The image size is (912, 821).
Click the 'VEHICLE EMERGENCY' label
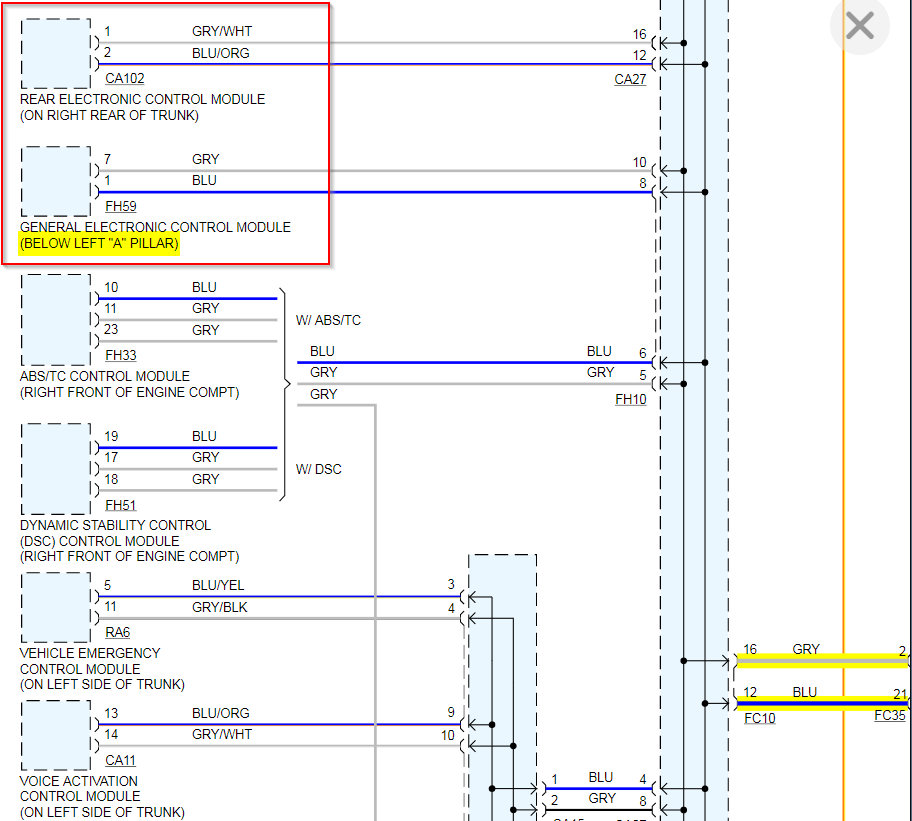[x=90, y=653]
